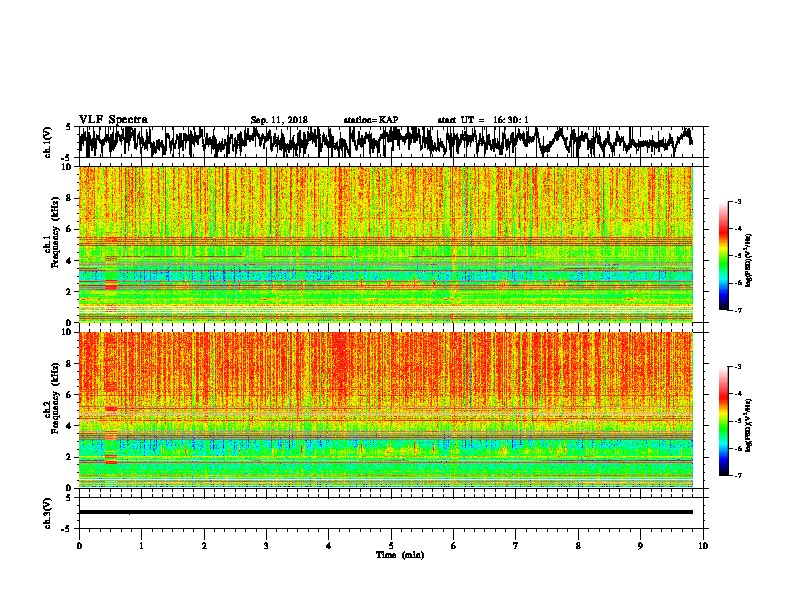Click the "ch.1(V)" waveform axis label
The width and height of the screenshot is (792, 612).
(x=48, y=142)
